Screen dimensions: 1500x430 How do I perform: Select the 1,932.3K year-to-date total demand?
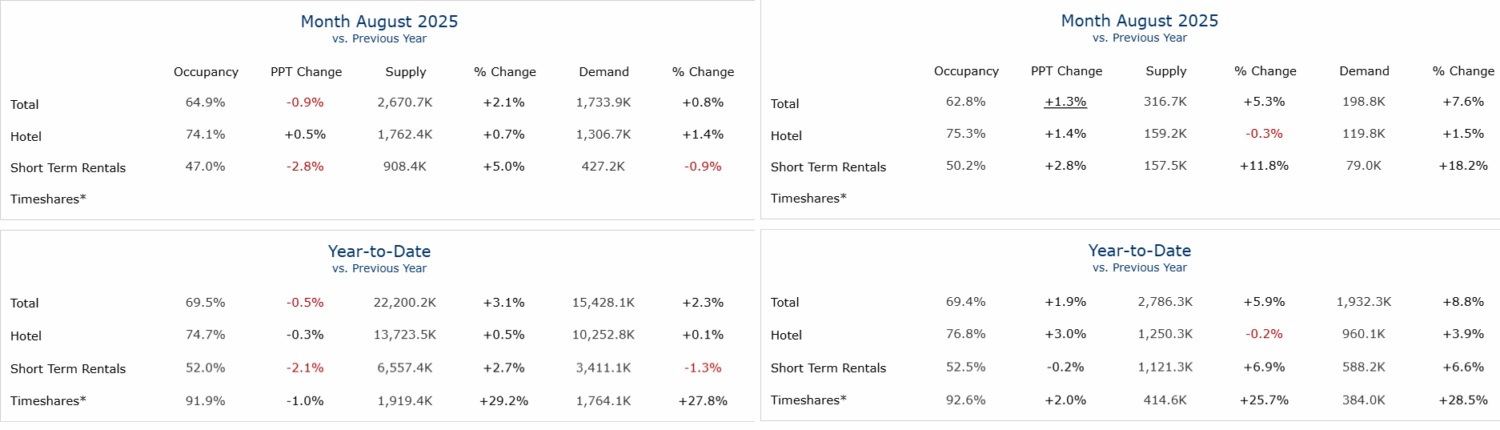pyautogui.click(x=1364, y=302)
